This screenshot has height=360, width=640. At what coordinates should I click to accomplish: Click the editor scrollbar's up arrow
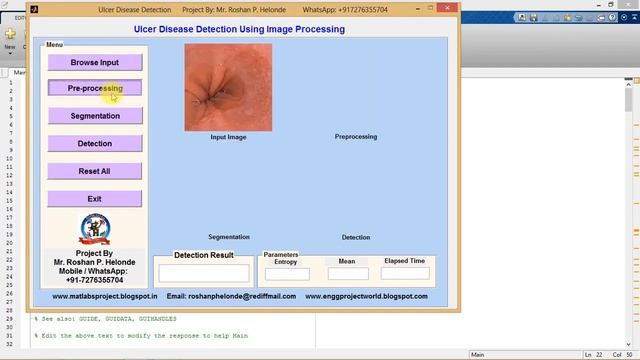tap(628, 84)
